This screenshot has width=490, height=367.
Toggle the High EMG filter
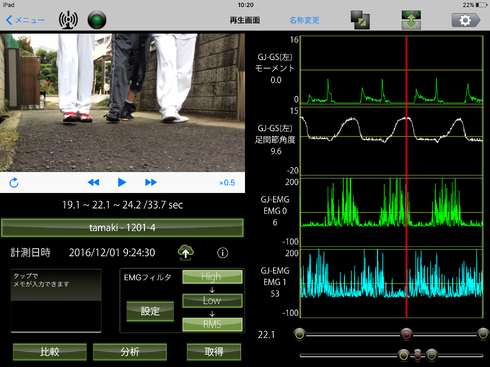pyautogui.click(x=212, y=277)
